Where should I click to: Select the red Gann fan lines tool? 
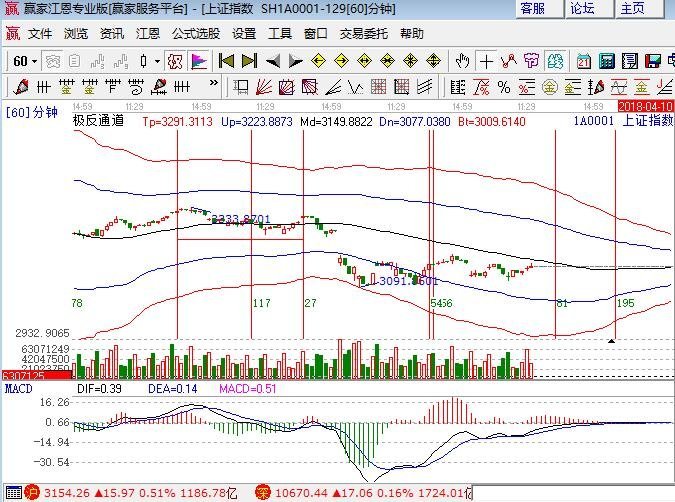point(263,87)
